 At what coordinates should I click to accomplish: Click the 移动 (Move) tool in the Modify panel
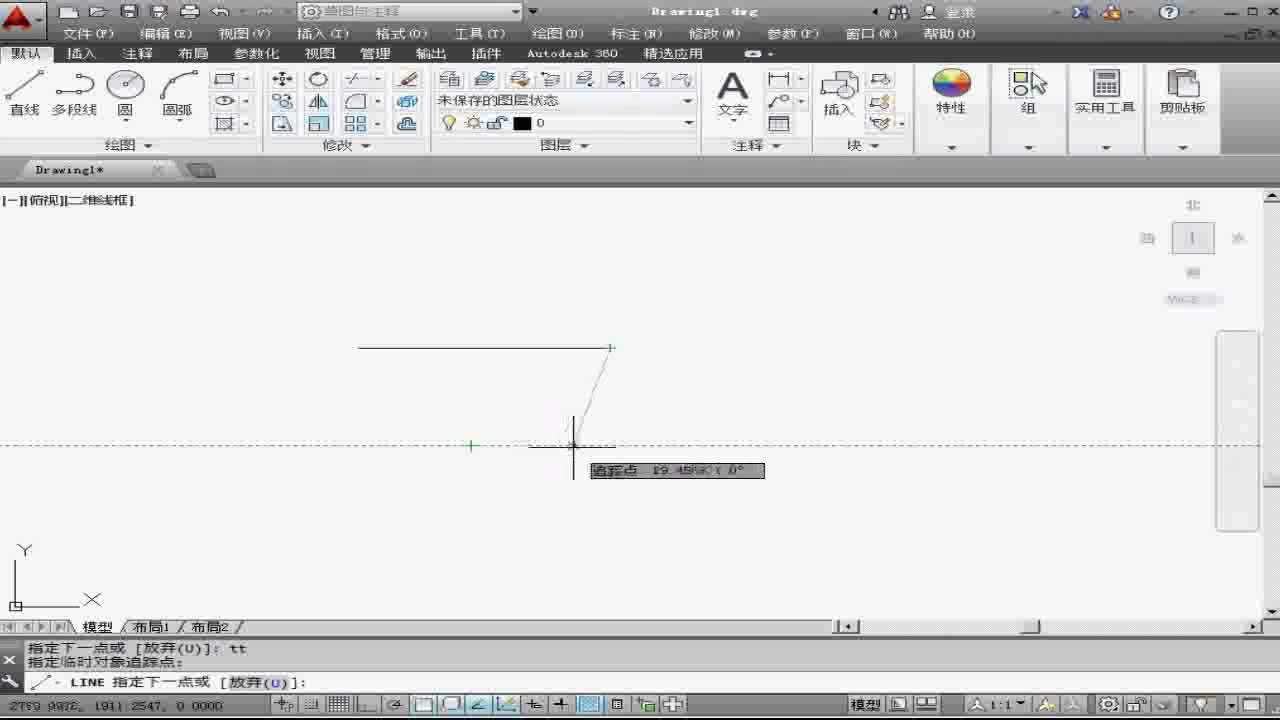click(284, 78)
